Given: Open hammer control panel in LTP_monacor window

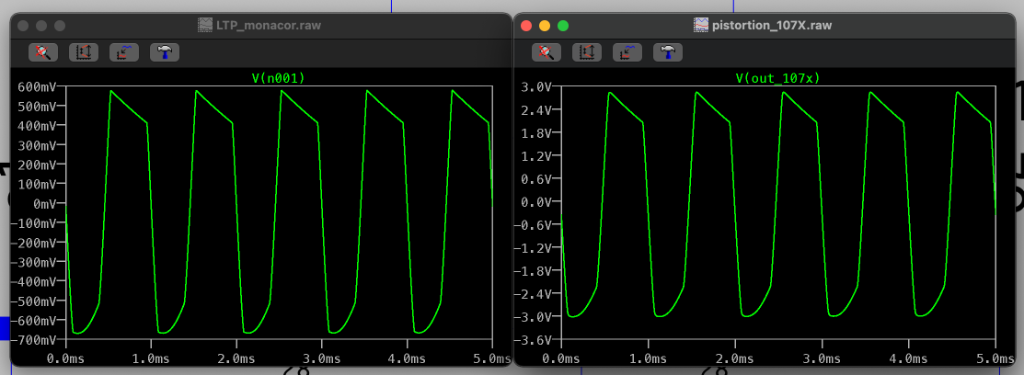Looking at the screenshot, I should (x=165, y=52).
